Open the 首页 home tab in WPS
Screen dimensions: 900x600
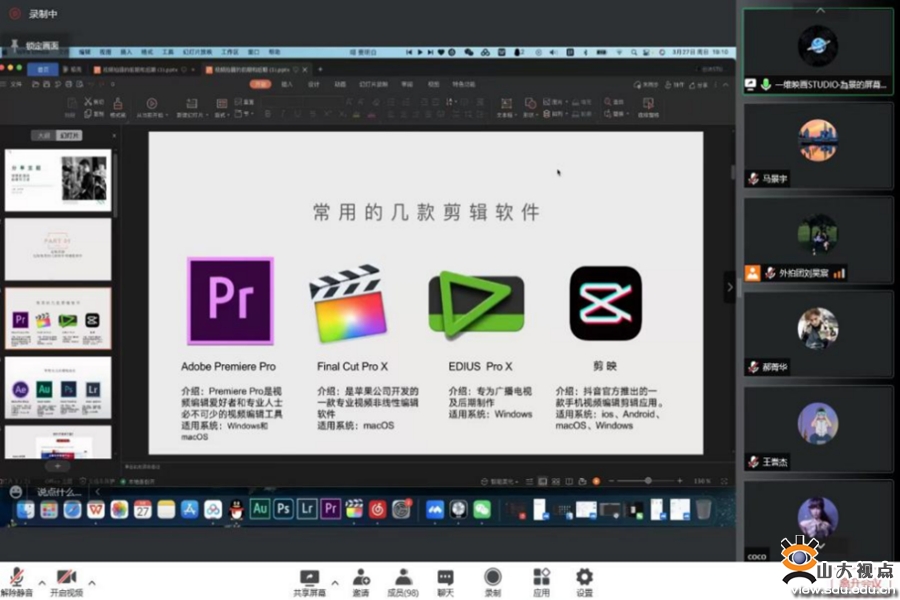point(43,69)
